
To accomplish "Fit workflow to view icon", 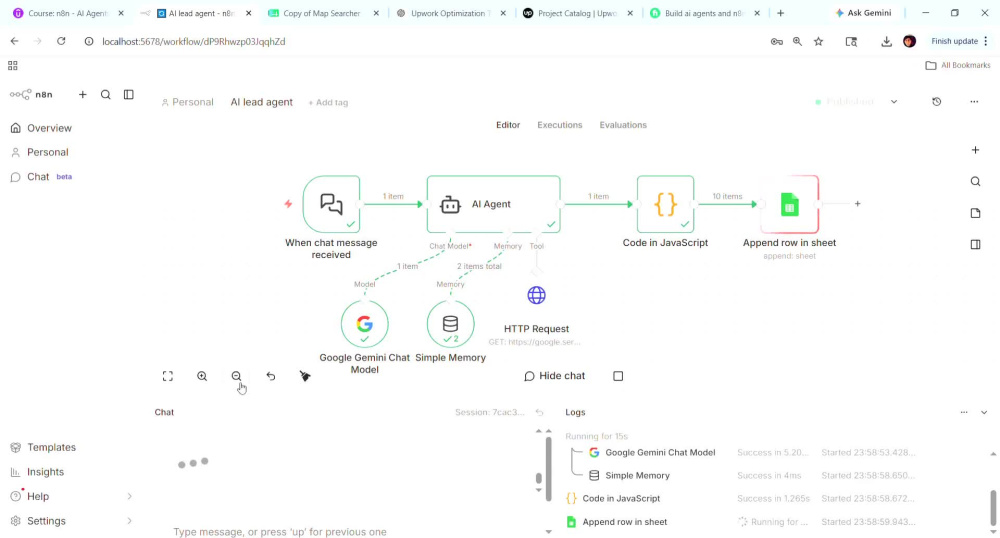I will tap(168, 376).
